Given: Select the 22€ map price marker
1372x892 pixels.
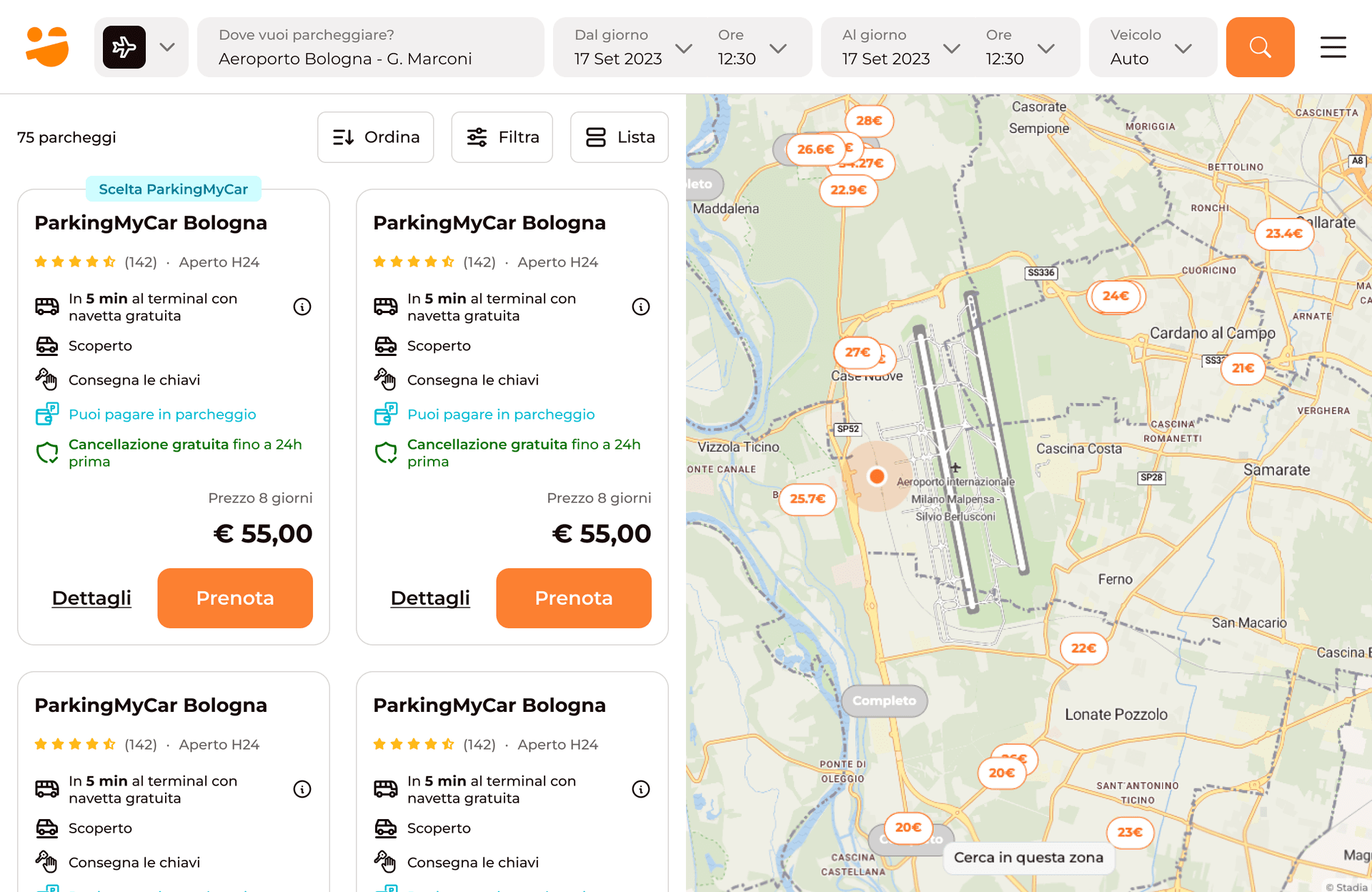Looking at the screenshot, I should (x=1083, y=648).
